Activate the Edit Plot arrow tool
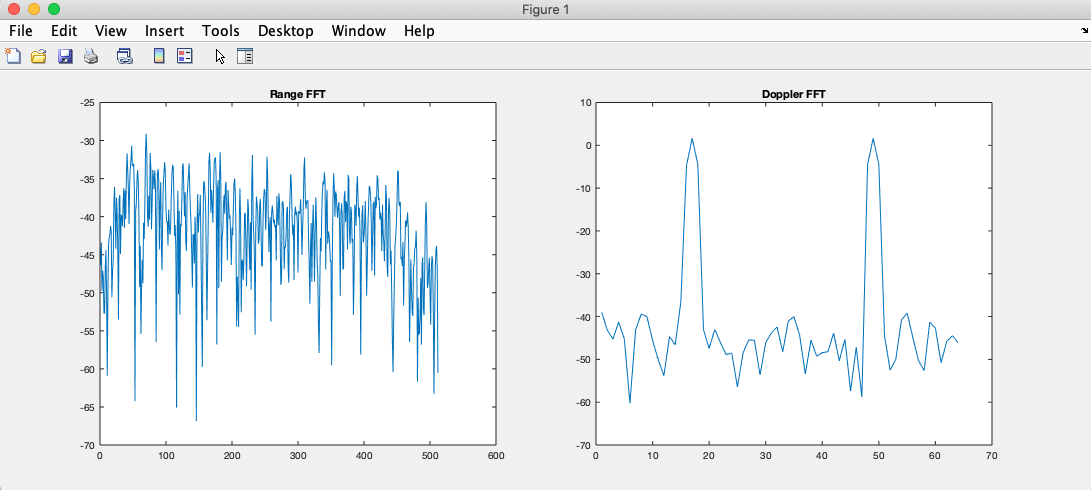Image resolution: width=1091 pixels, height=490 pixels. pyautogui.click(x=220, y=56)
